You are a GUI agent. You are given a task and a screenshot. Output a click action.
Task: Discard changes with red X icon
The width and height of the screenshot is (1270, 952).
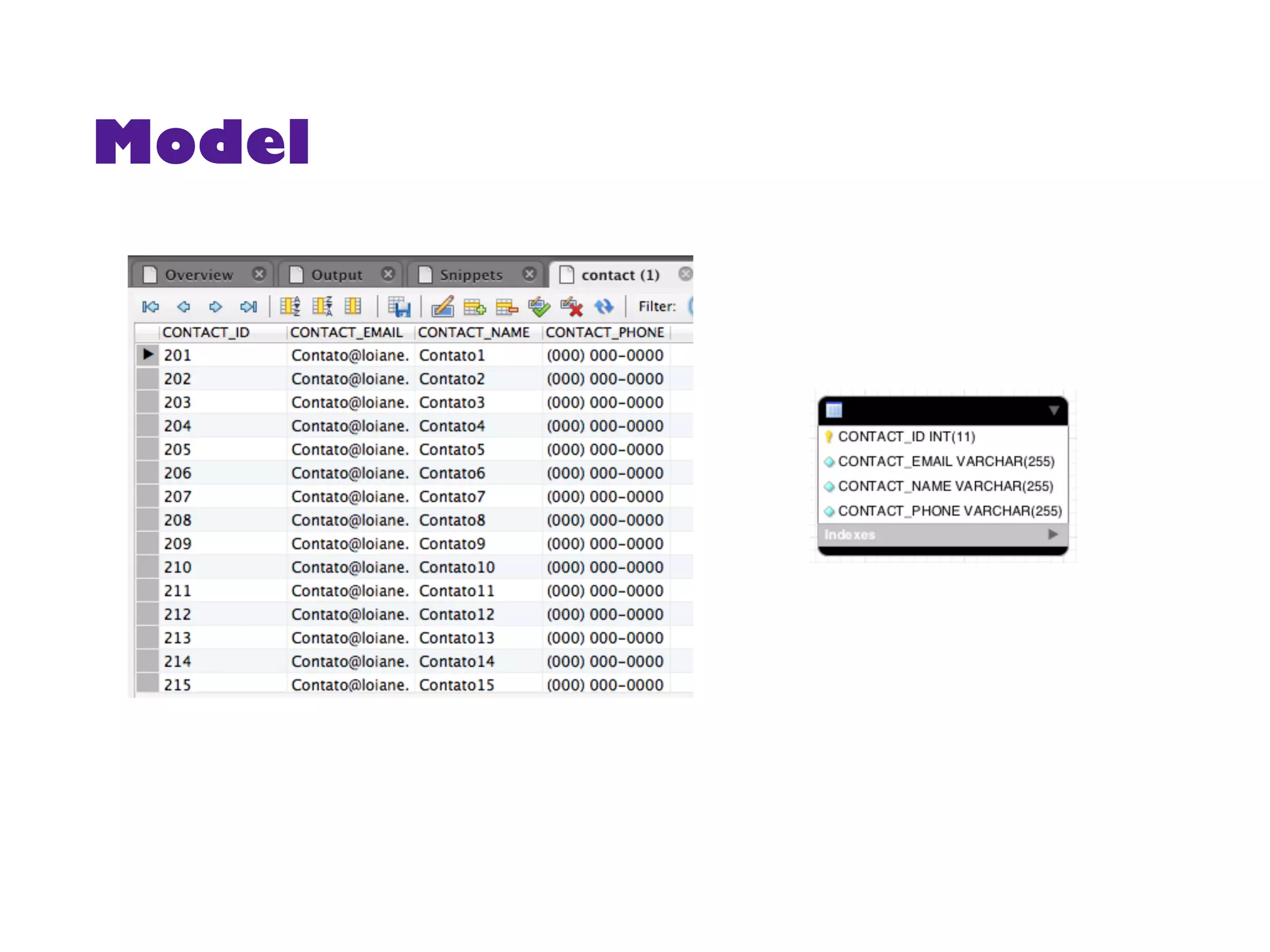[x=571, y=307]
